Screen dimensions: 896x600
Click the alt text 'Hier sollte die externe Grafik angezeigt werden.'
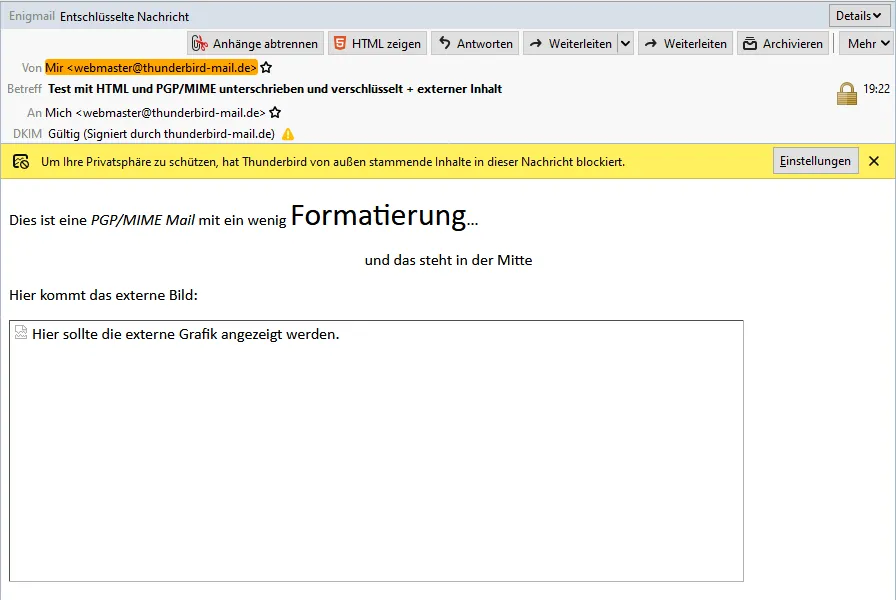click(x=186, y=334)
